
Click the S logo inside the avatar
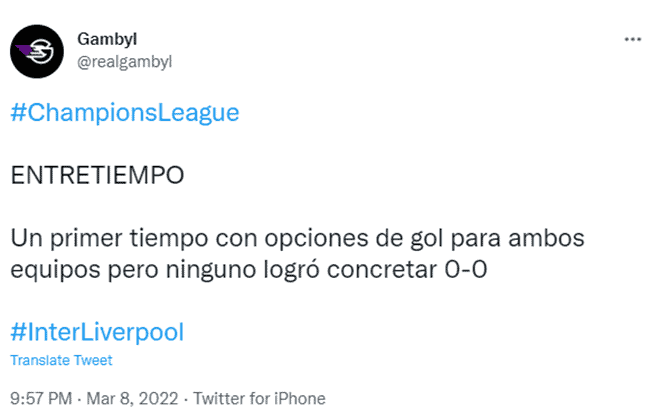point(41,51)
